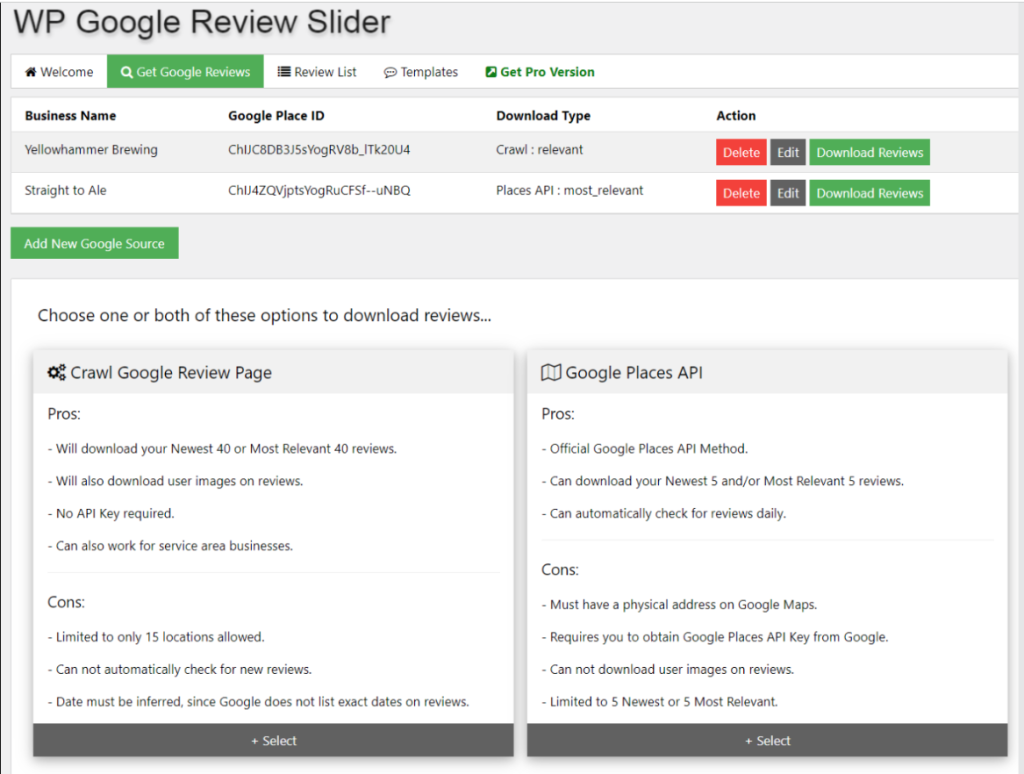Click the magnifier icon on Get Google Reviews
This screenshot has width=1024, height=774.
coord(127,72)
